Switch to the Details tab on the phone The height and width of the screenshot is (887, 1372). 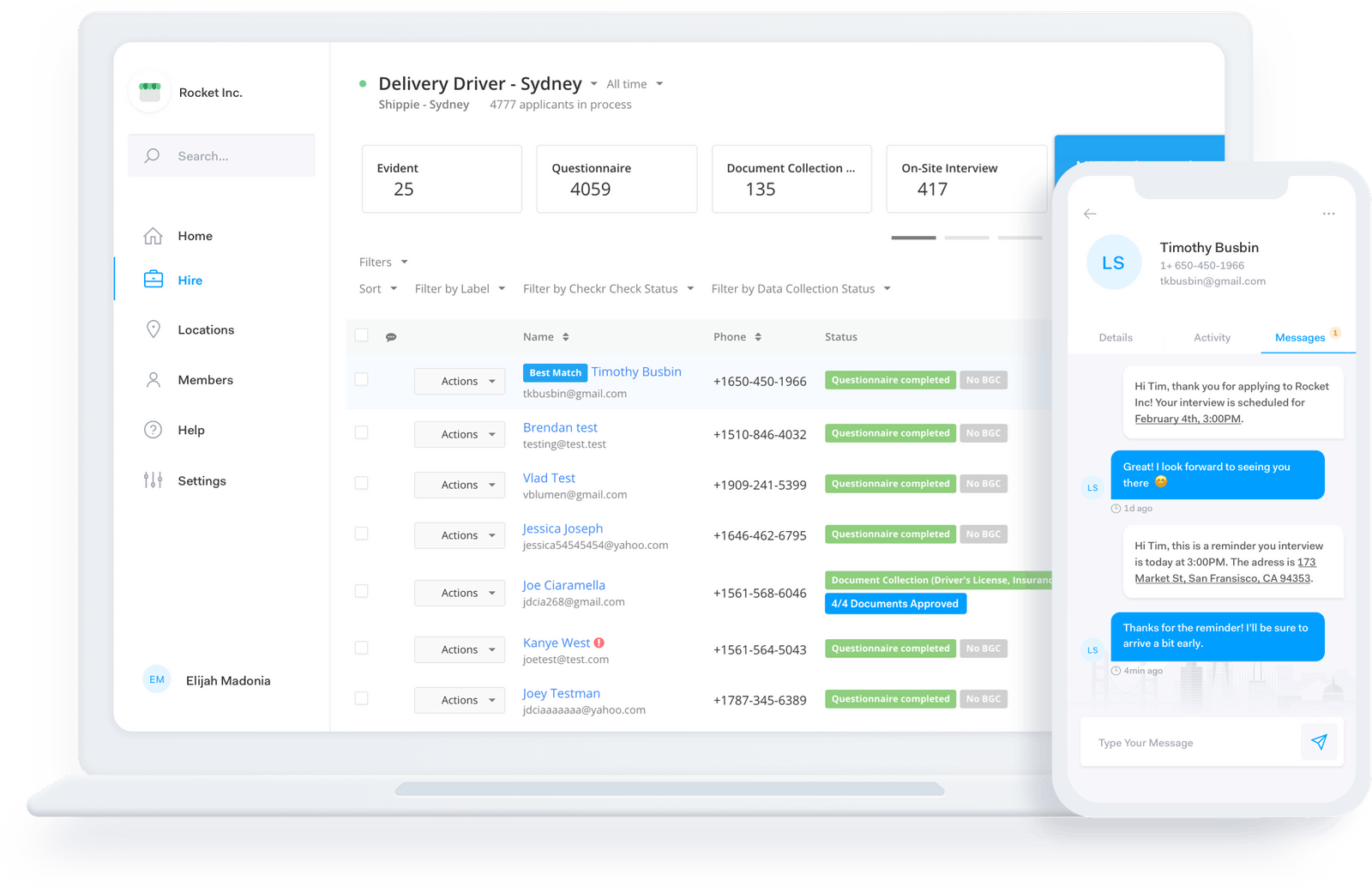1116,338
